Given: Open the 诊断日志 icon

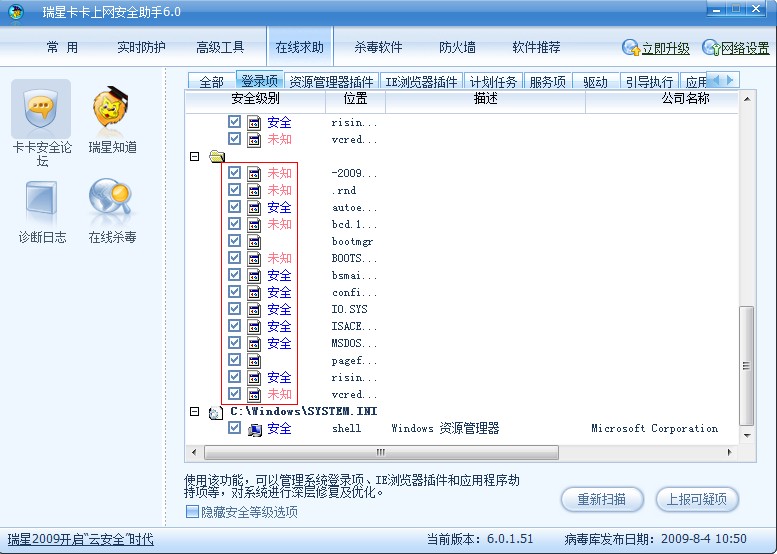Looking at the screenshot, I should (x=42, y=199).
